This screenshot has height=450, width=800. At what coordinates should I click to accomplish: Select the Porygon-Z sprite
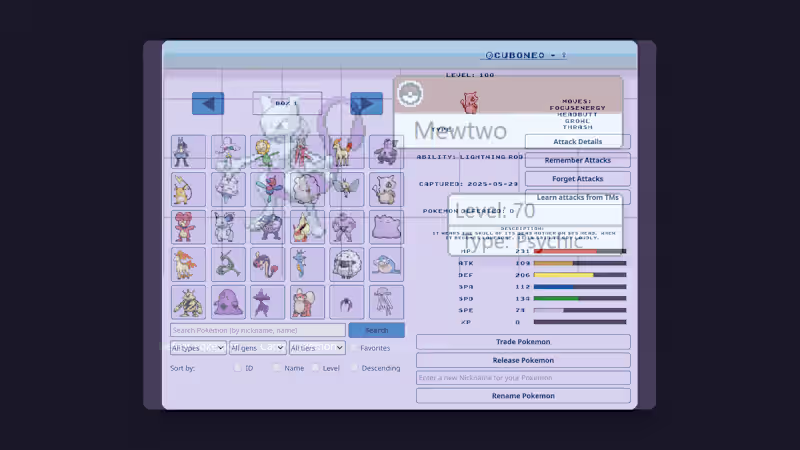[267, 189]
